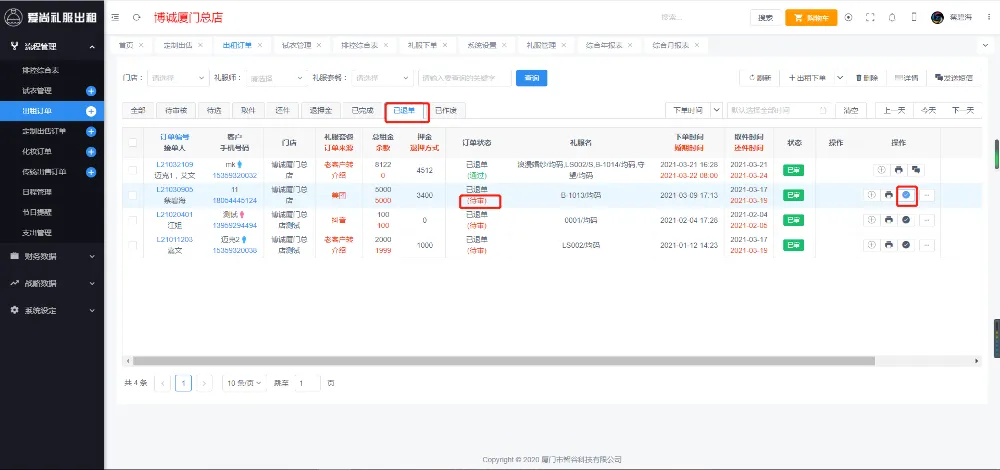Toggle the select-all checkbox in table header
This screenshot has height=470, width=1000.
[x=133, y=143]
